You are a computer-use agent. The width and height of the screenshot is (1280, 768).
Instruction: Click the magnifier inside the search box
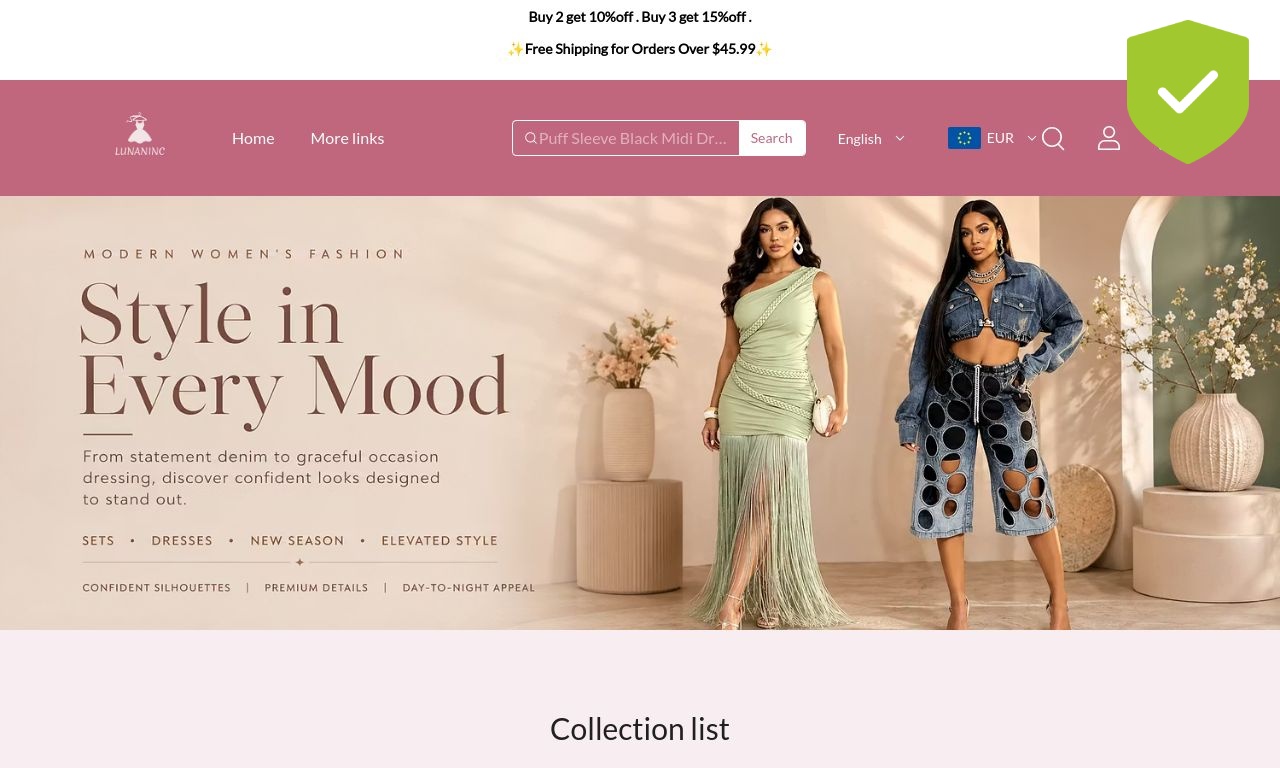pyautogui.click(x=531, y=138)
